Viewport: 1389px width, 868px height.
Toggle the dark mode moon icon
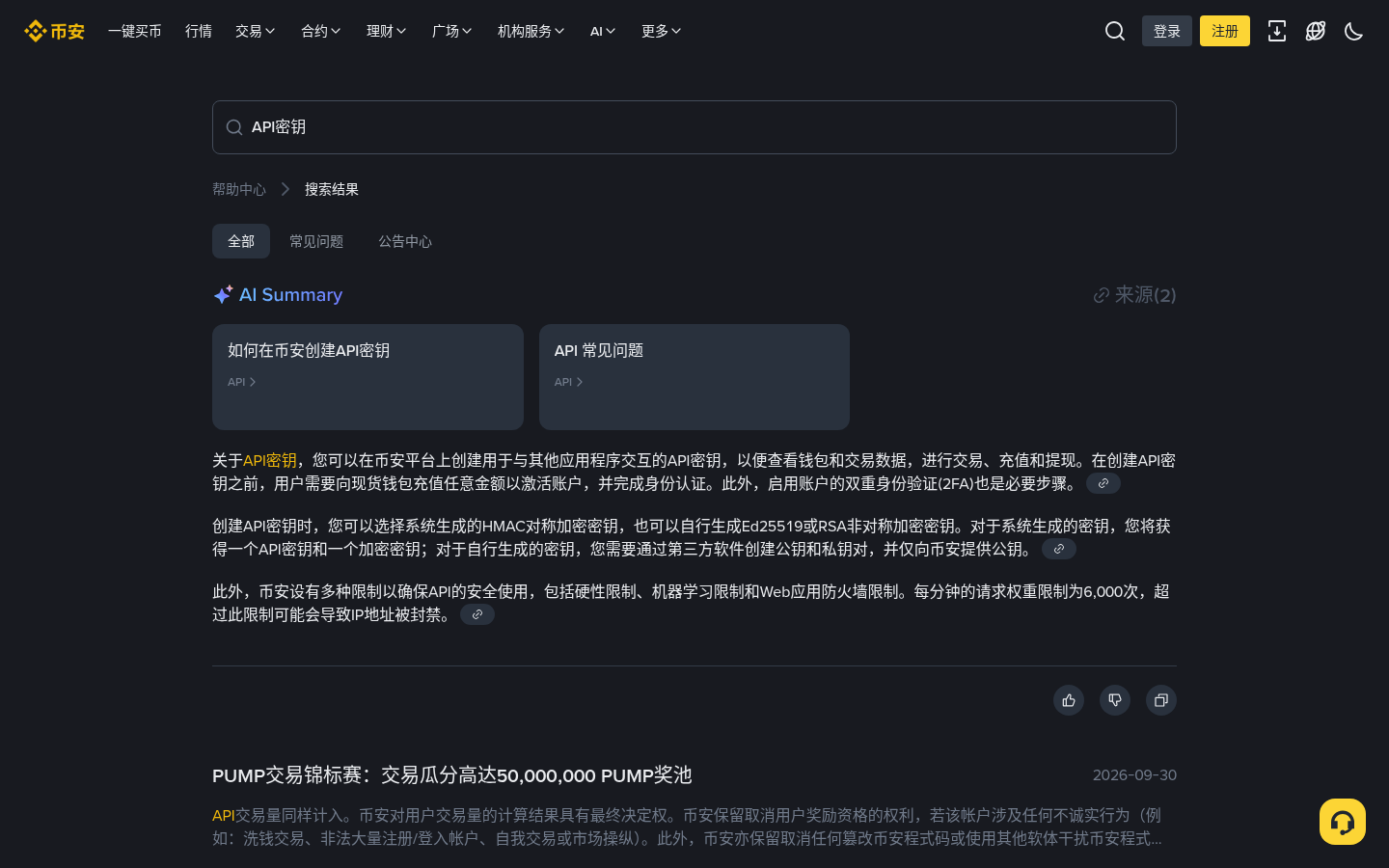[x=1354, y=31]
